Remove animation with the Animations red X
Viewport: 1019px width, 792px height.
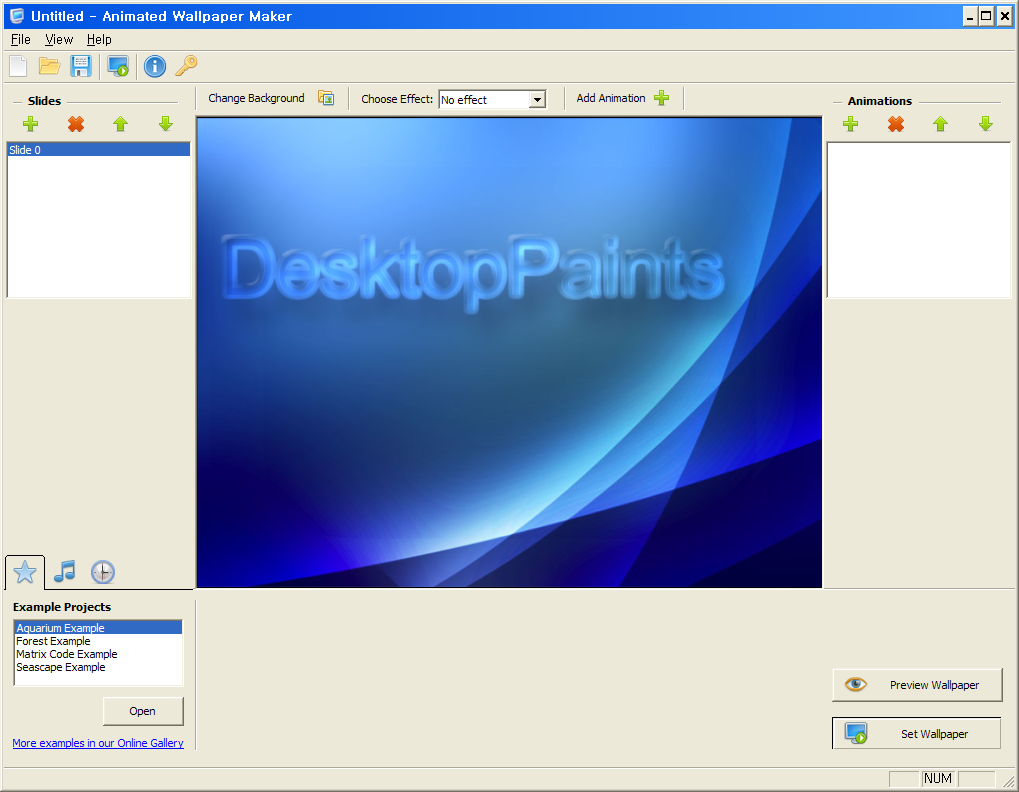tap(896, 123)
